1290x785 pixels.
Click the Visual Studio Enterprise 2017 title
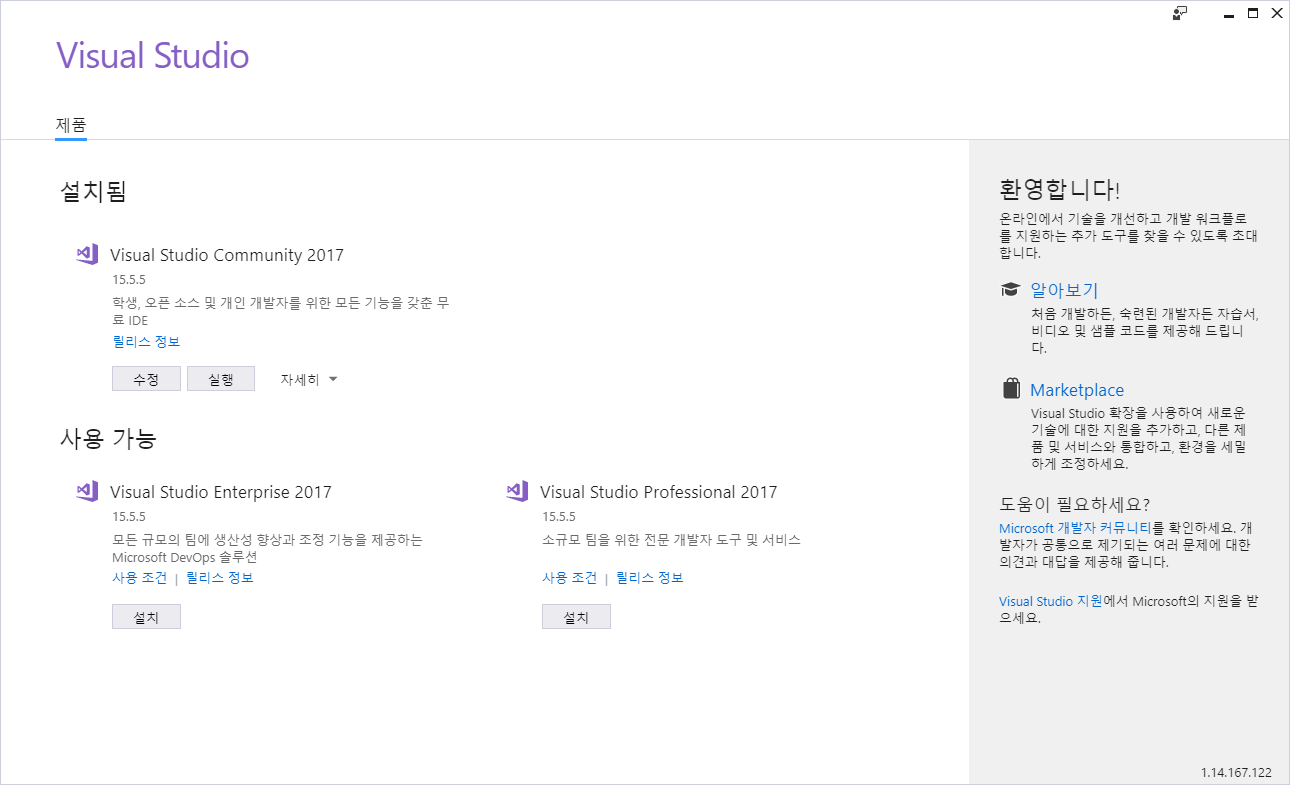(221, 492)
